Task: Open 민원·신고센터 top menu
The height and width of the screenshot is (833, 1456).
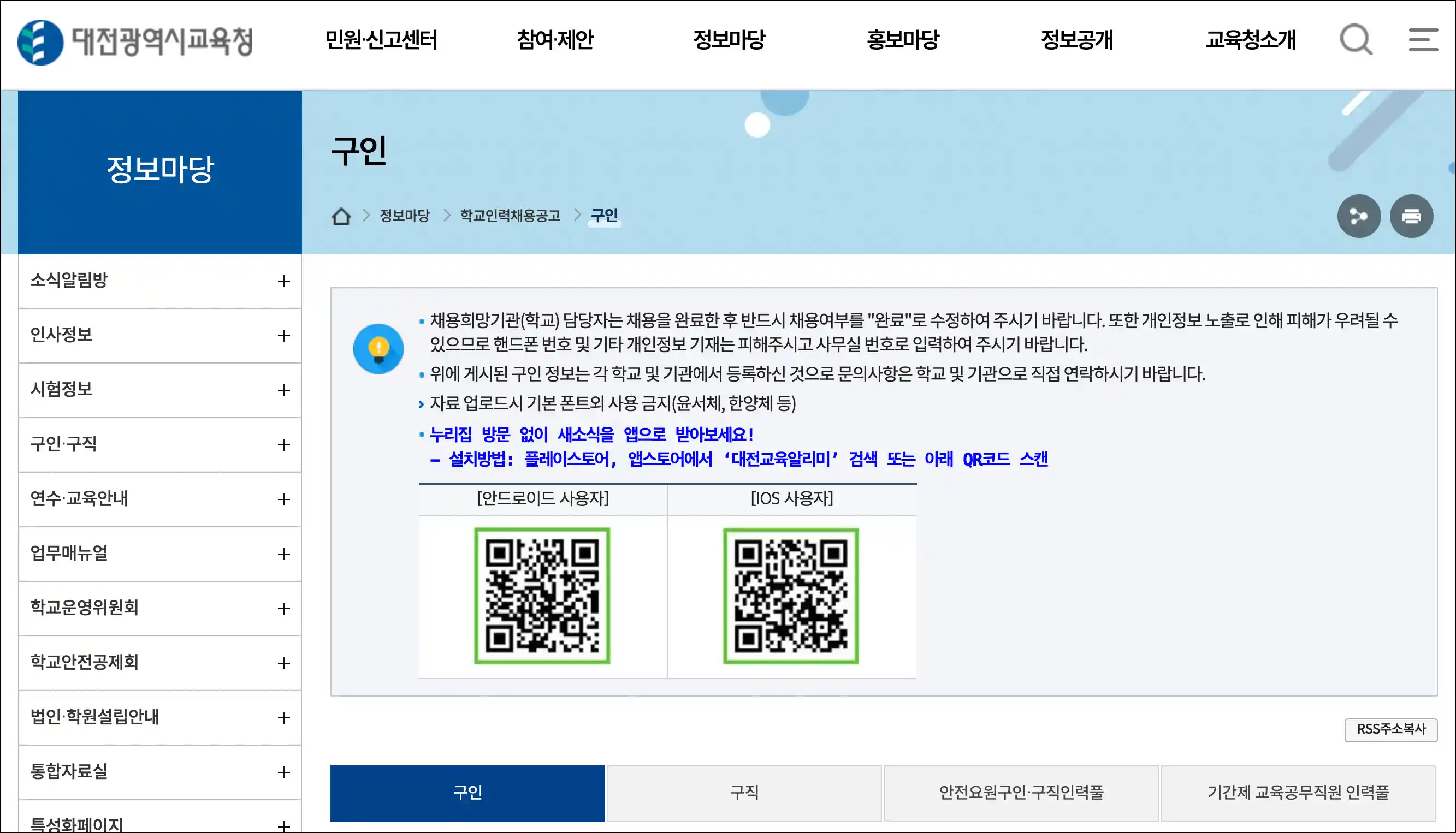Action: click(381, 39)
